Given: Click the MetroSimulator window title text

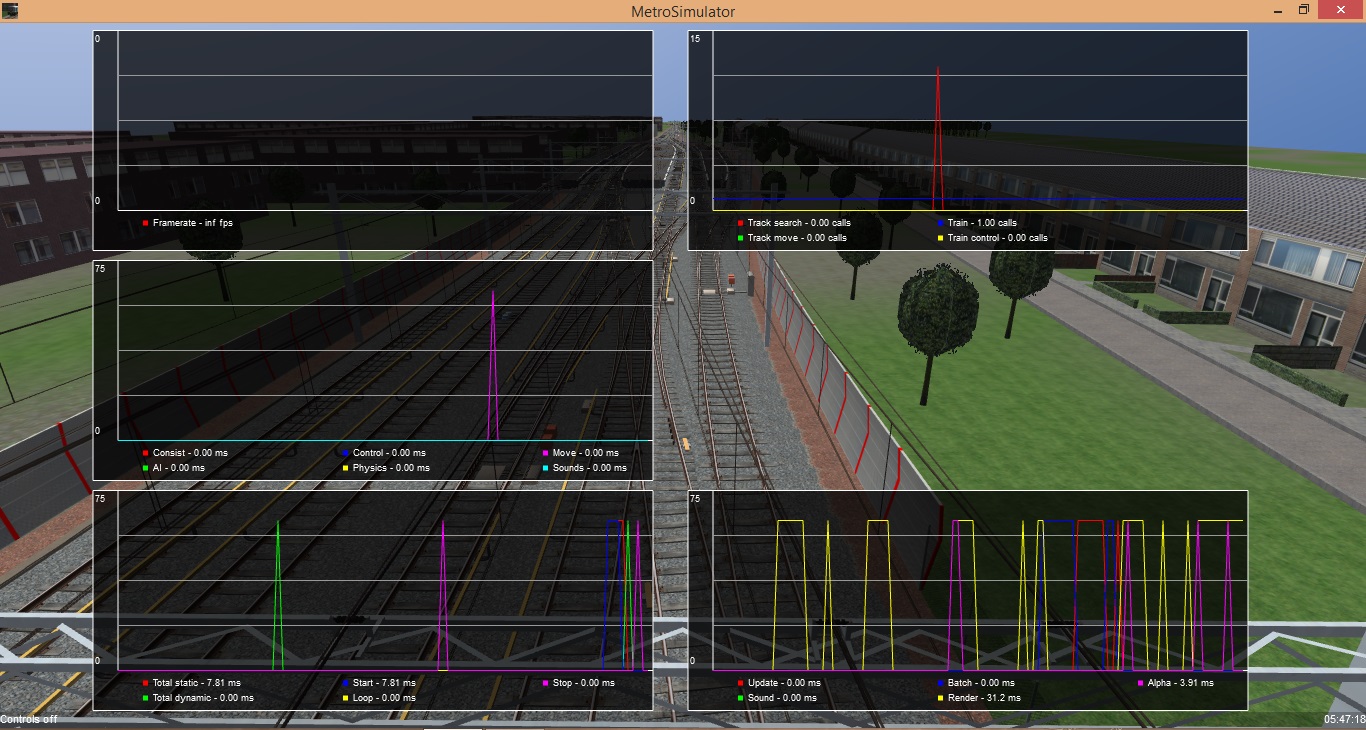Looking at the screenshot, I should point(683,11).
